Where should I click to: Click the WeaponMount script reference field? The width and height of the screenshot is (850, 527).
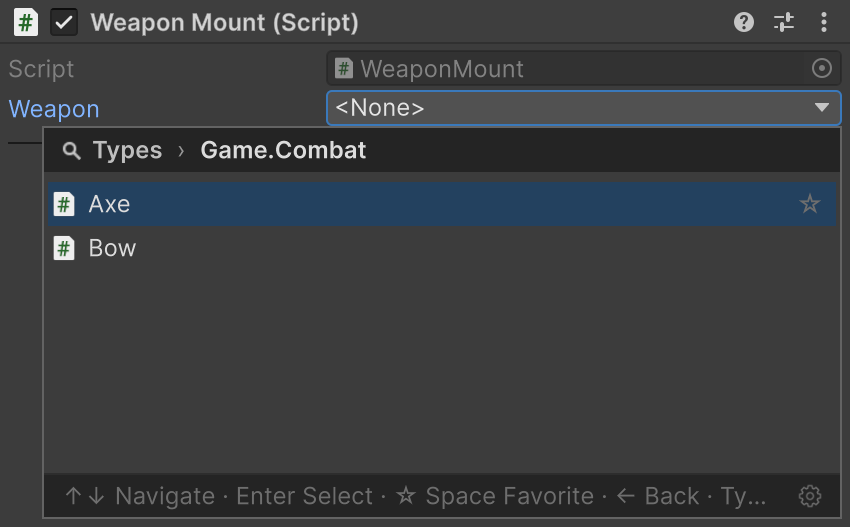click(x=584, y=68)
